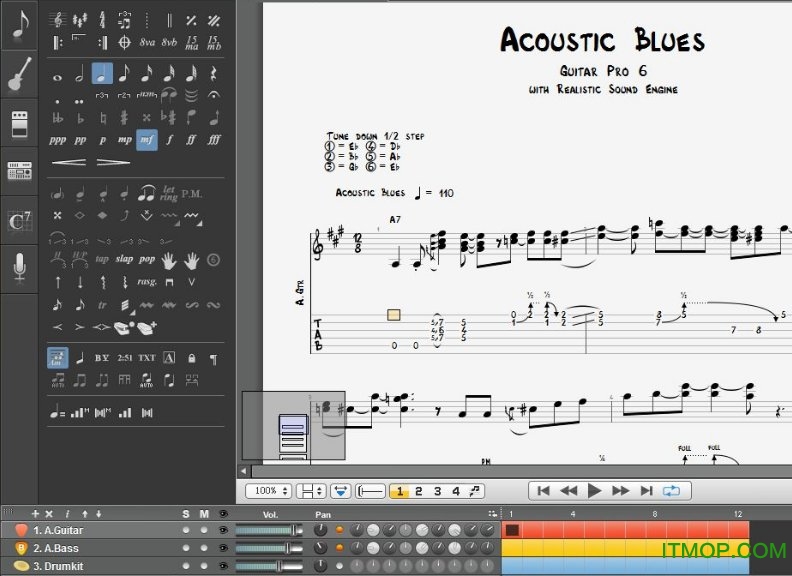Apply the pop technique
The image size is (792, 576).
(147, 259)
